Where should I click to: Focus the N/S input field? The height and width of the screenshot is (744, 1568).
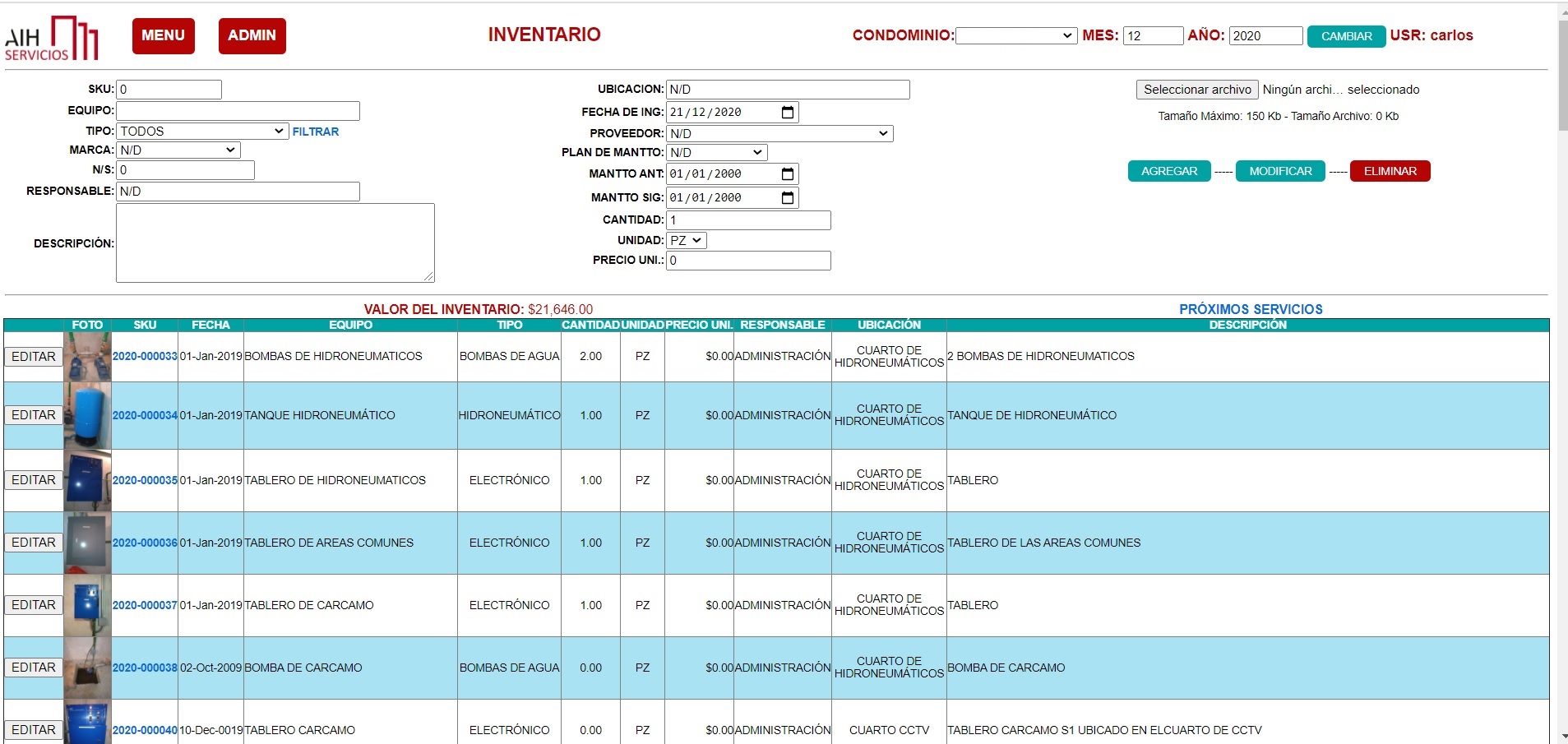click(185, 170)
